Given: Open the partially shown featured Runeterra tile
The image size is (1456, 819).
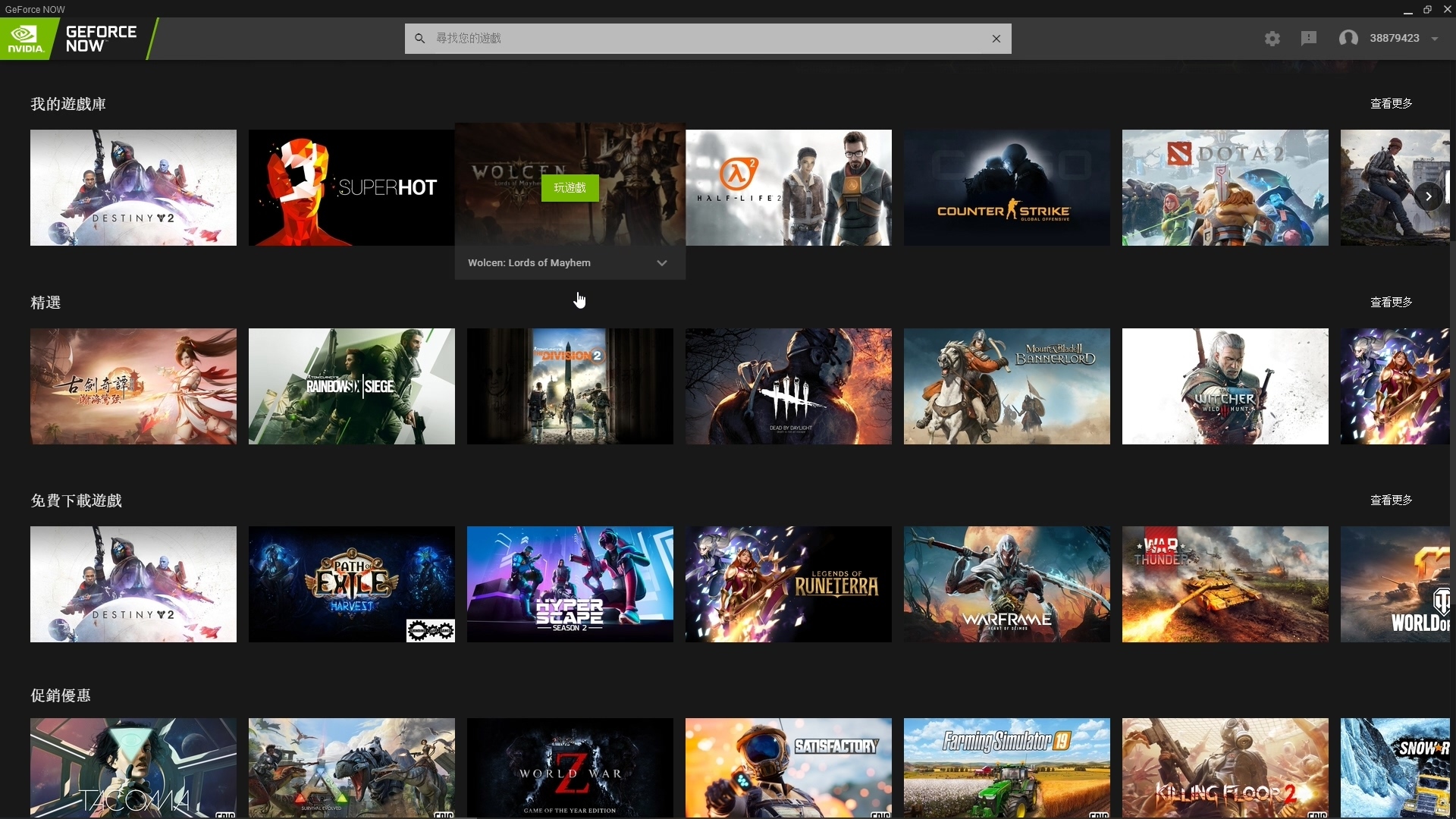Looking at the screenshot, I should (1395, 386).
